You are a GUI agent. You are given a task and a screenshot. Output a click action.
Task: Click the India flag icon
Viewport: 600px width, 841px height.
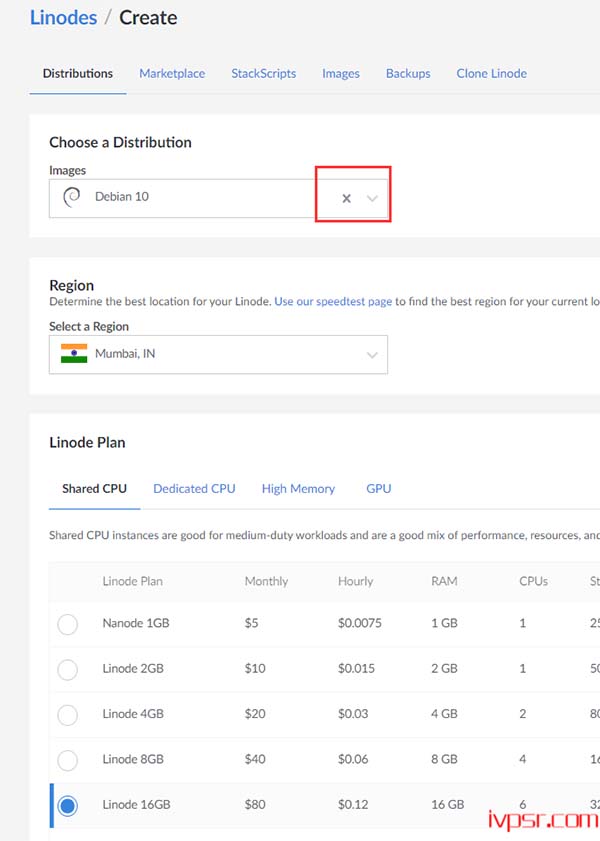(74, 353)
